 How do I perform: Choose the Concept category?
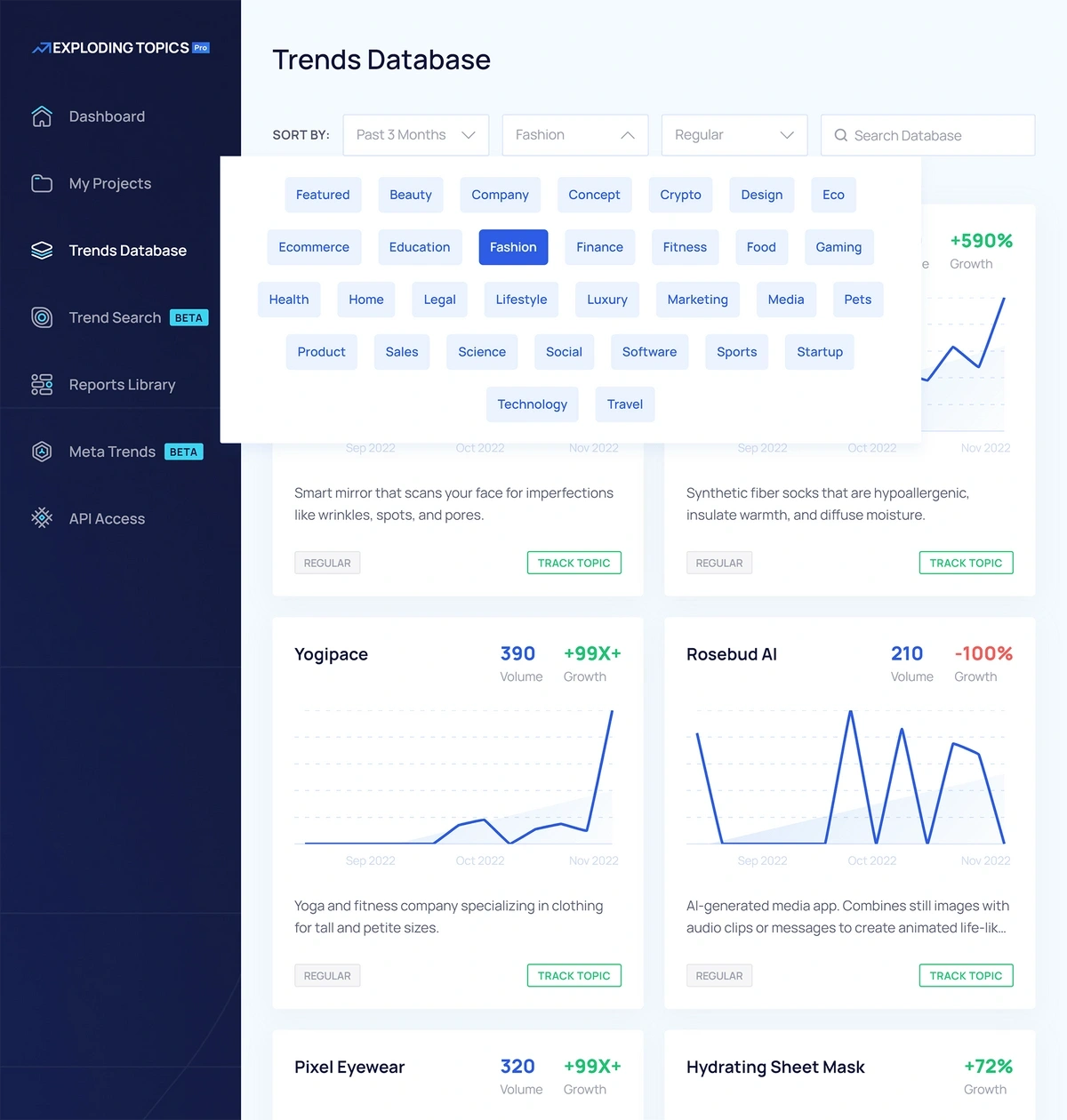pos(594,195)
